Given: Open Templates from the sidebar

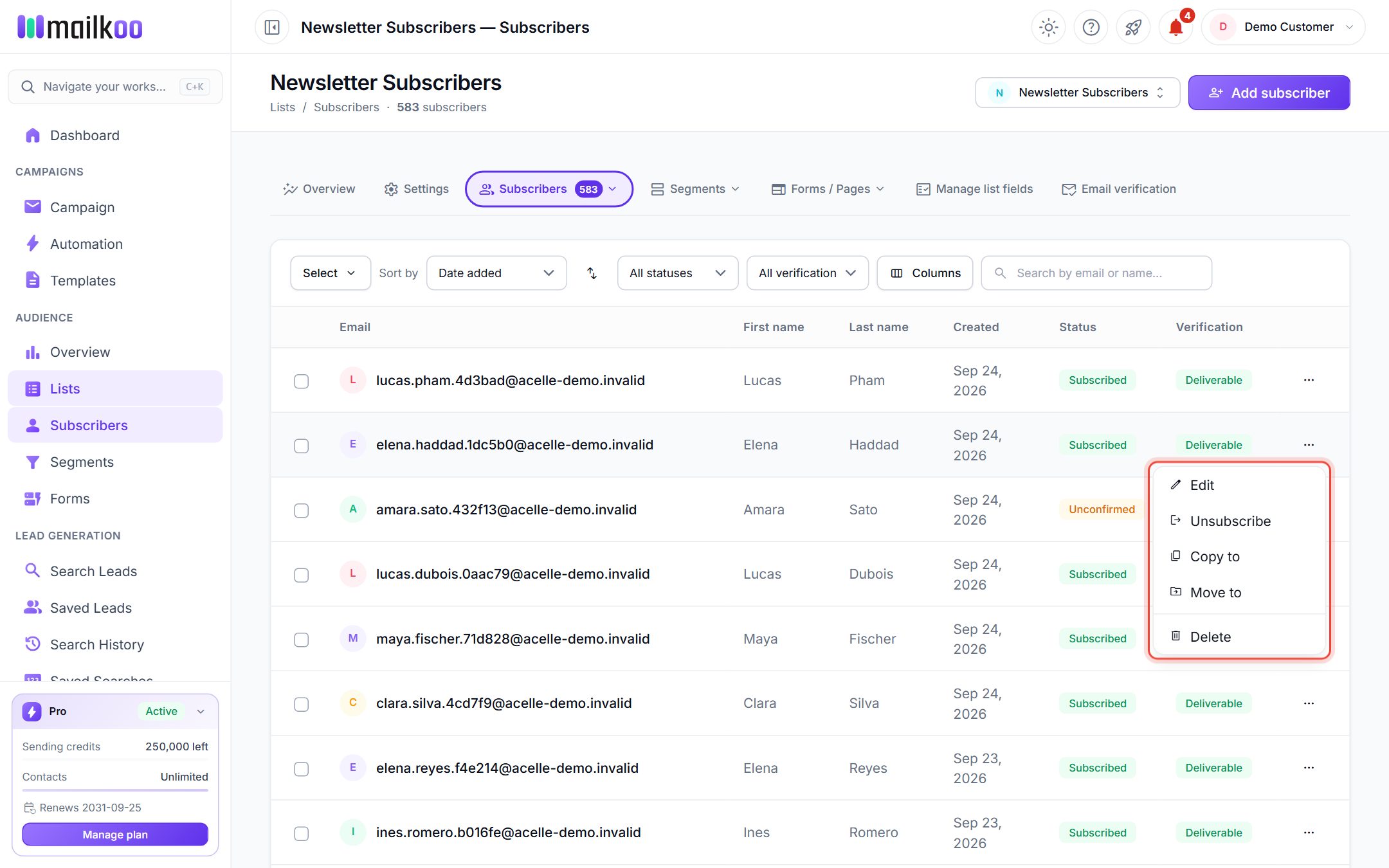Looking at the screenshot, I should pyautogui.click(x=115, y=280).
